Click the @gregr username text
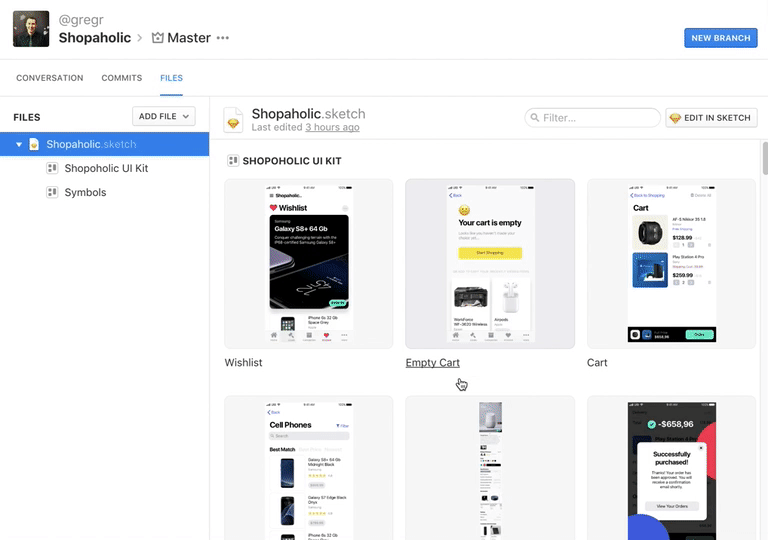This screenshot has height=540, width=768. click(81, 20)
